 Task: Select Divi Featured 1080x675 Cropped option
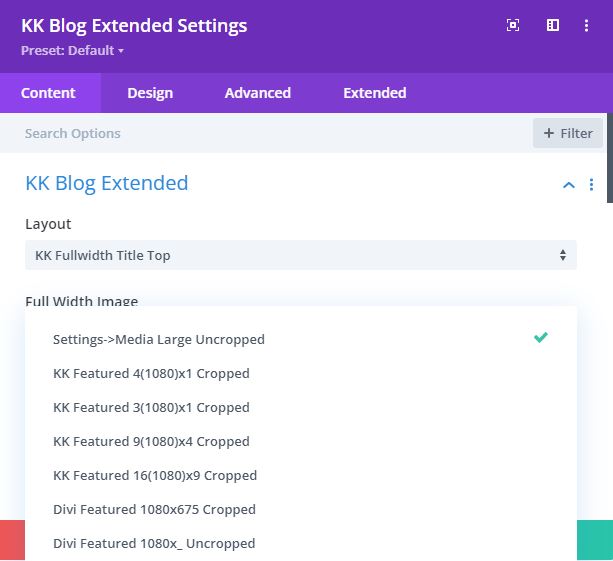click(301, 509)
